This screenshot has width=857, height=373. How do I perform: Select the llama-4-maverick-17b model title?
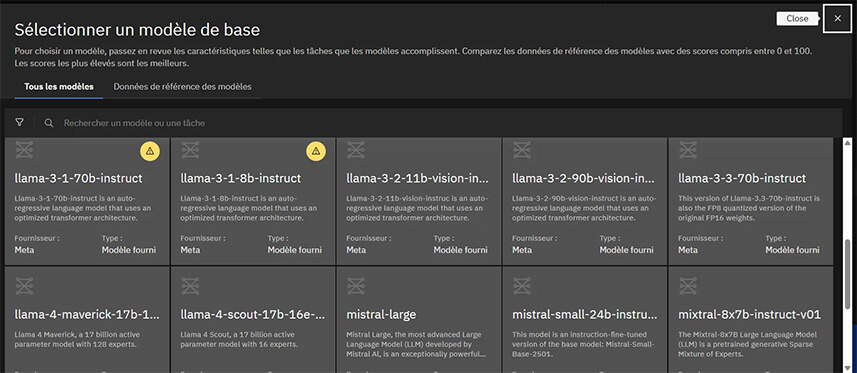click(87, 315)
